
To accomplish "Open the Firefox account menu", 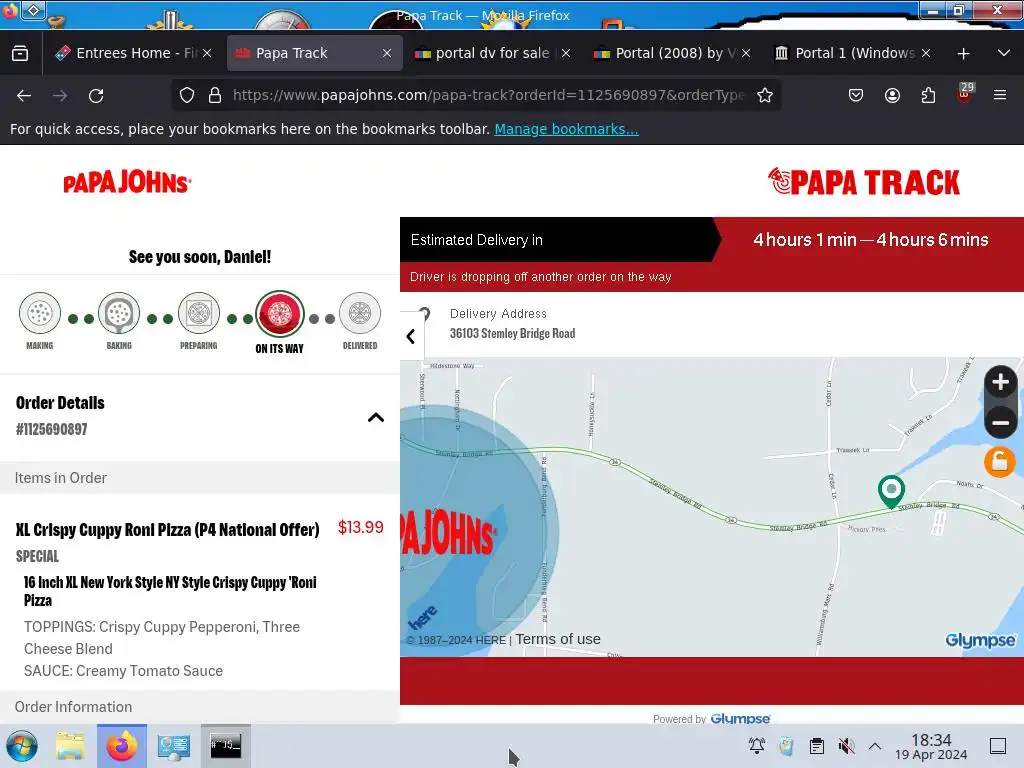I will [892, 95].
